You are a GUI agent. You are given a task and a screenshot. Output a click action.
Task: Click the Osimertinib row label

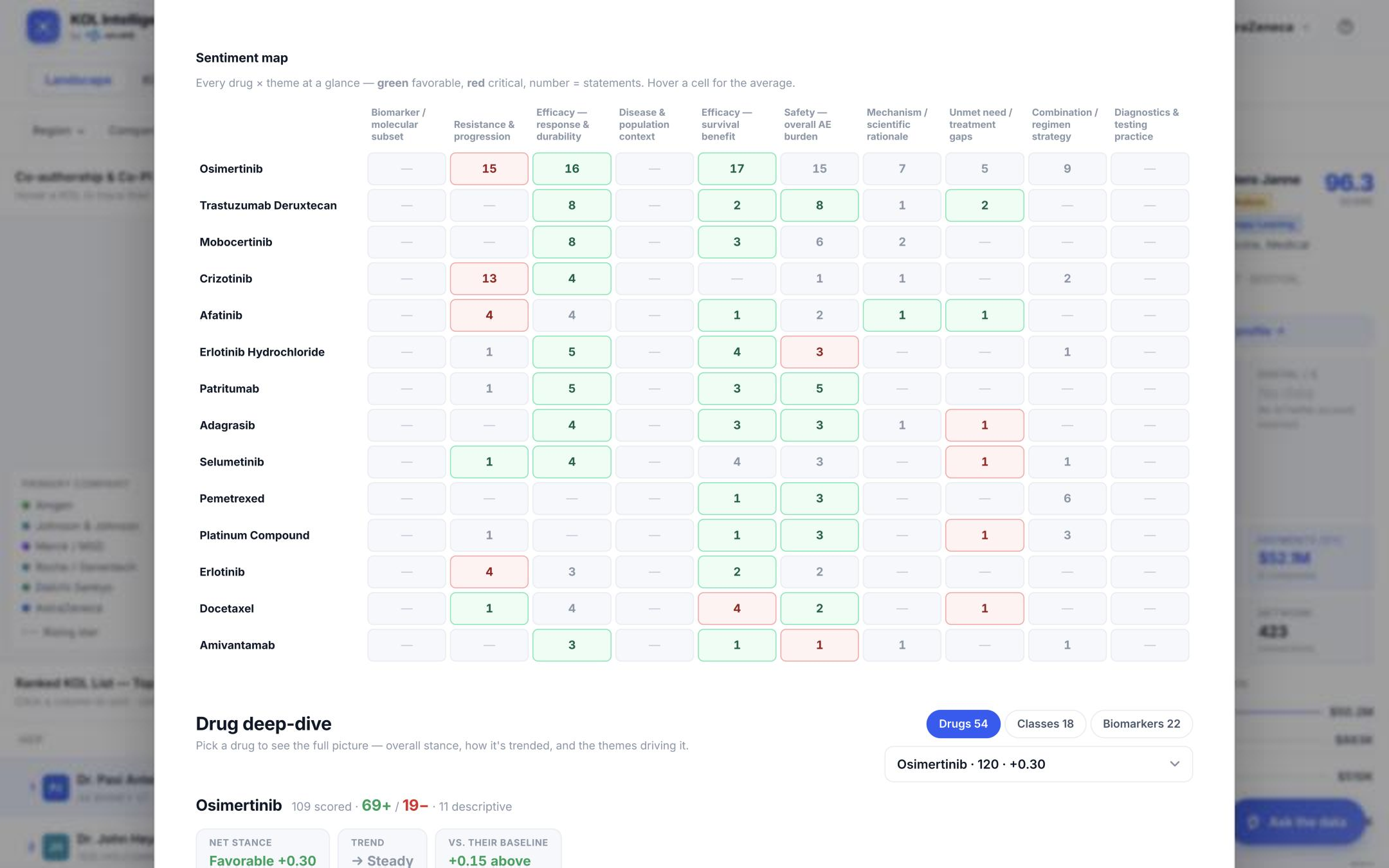(x=231, y=168)
